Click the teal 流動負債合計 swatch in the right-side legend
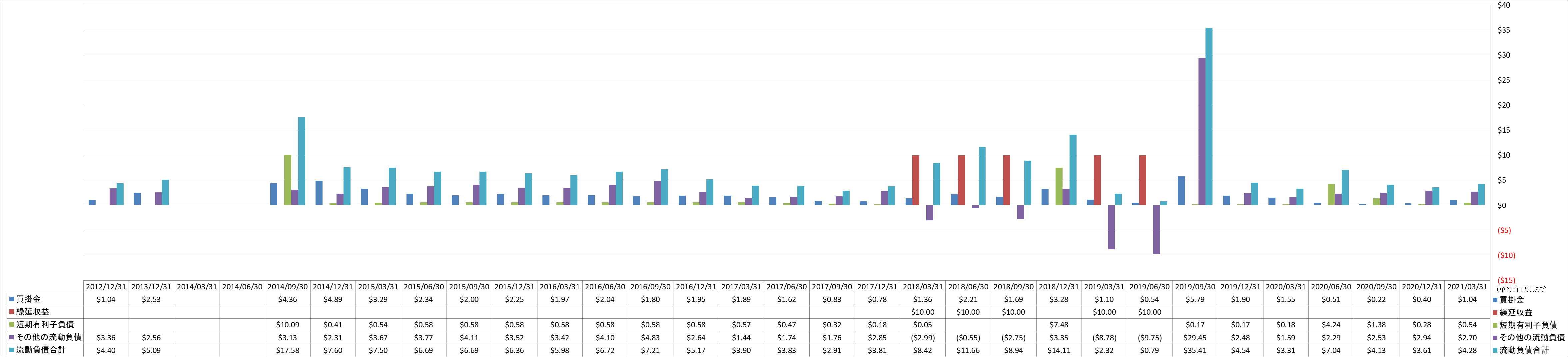Viewport: 1568px width, 357px height. 1495,350
